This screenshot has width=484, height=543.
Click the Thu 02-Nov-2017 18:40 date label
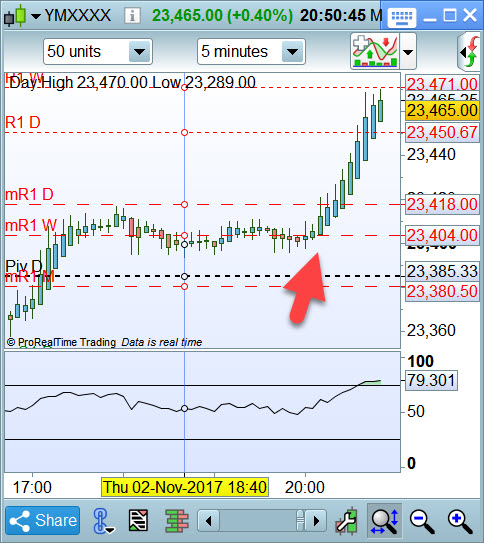(x=185, y=487)
